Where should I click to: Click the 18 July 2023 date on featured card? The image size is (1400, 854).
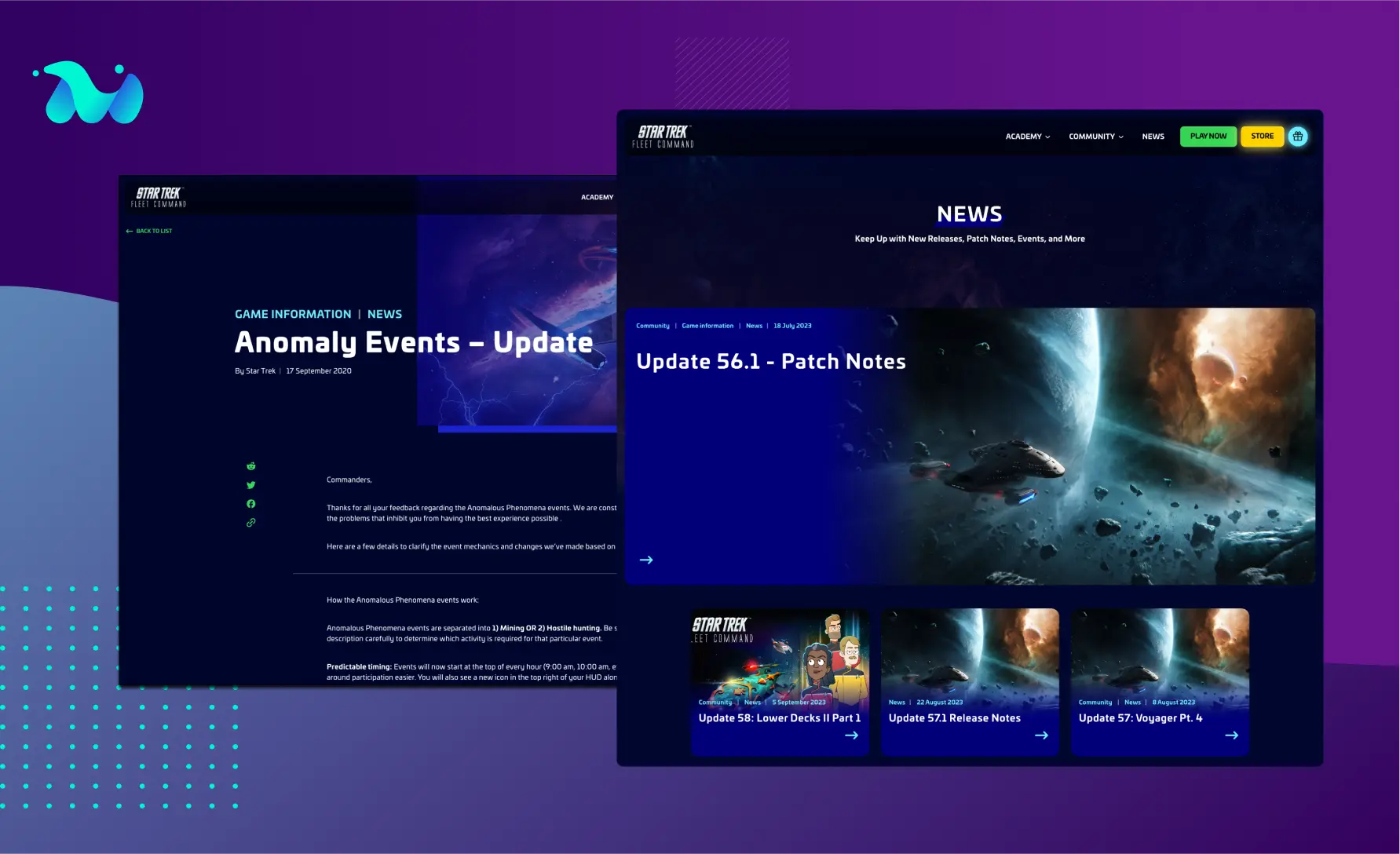point(792,326)
